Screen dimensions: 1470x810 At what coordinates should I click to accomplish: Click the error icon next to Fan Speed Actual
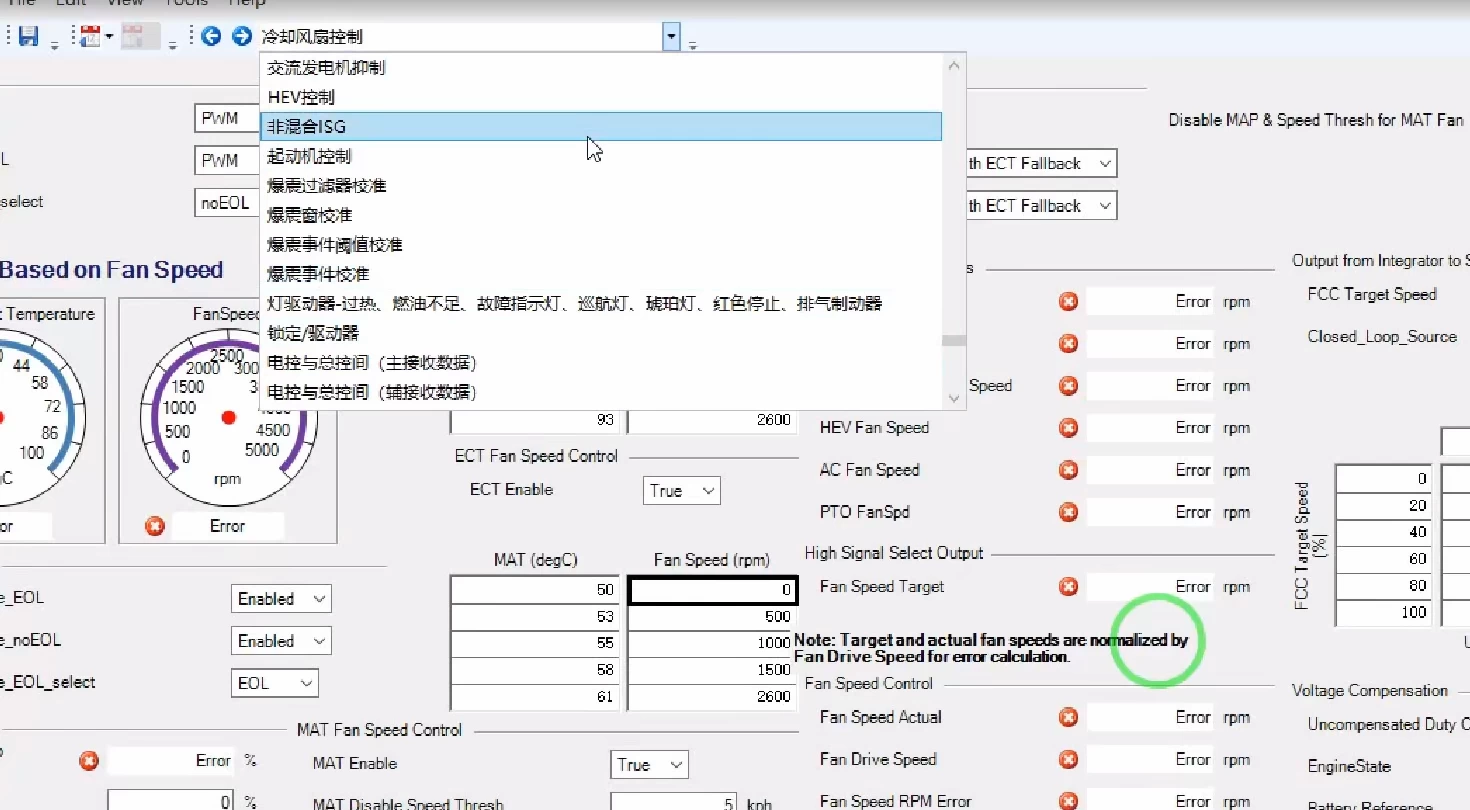(1067, 717)
